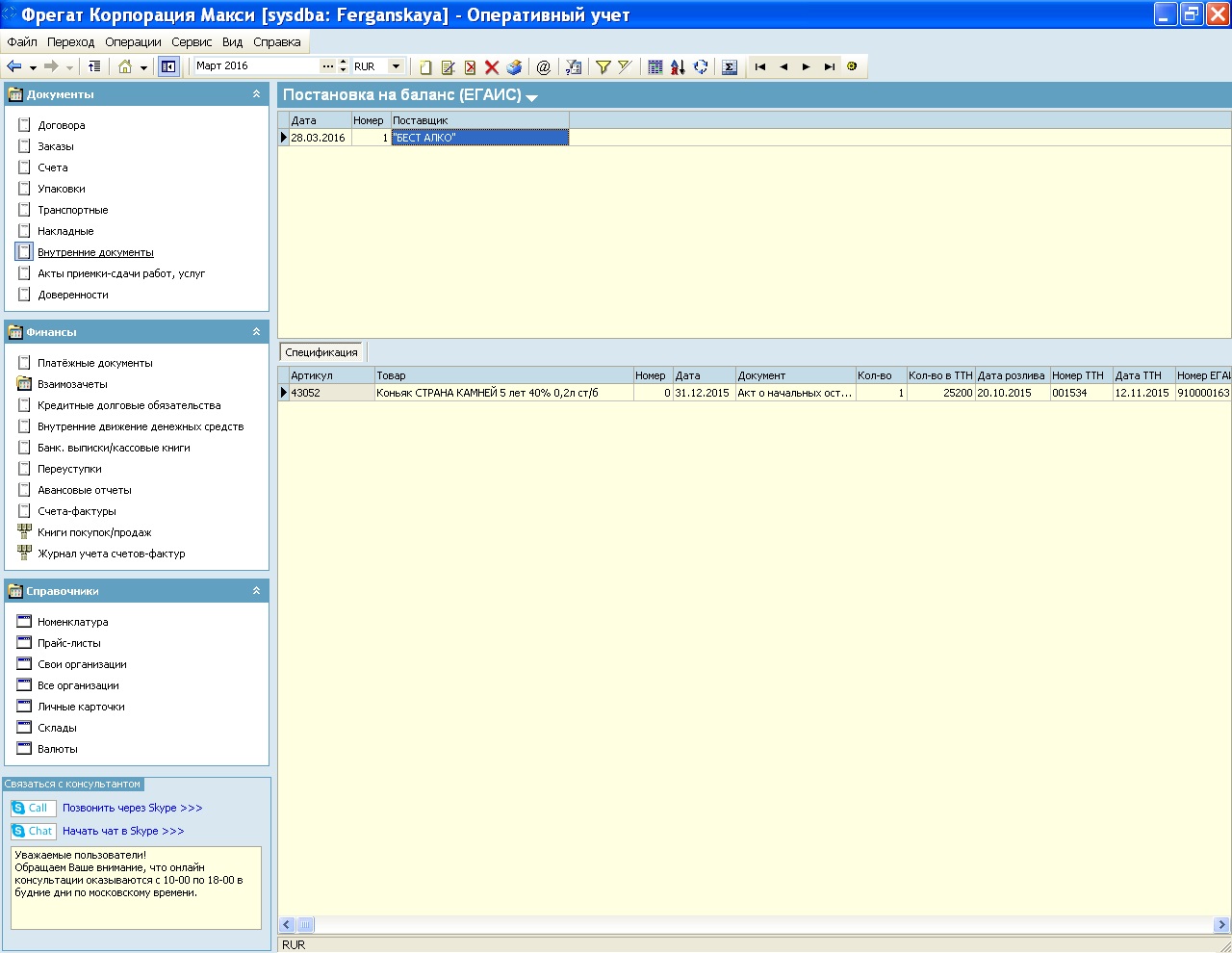Click the blue back arrow icon

(14, 66)
